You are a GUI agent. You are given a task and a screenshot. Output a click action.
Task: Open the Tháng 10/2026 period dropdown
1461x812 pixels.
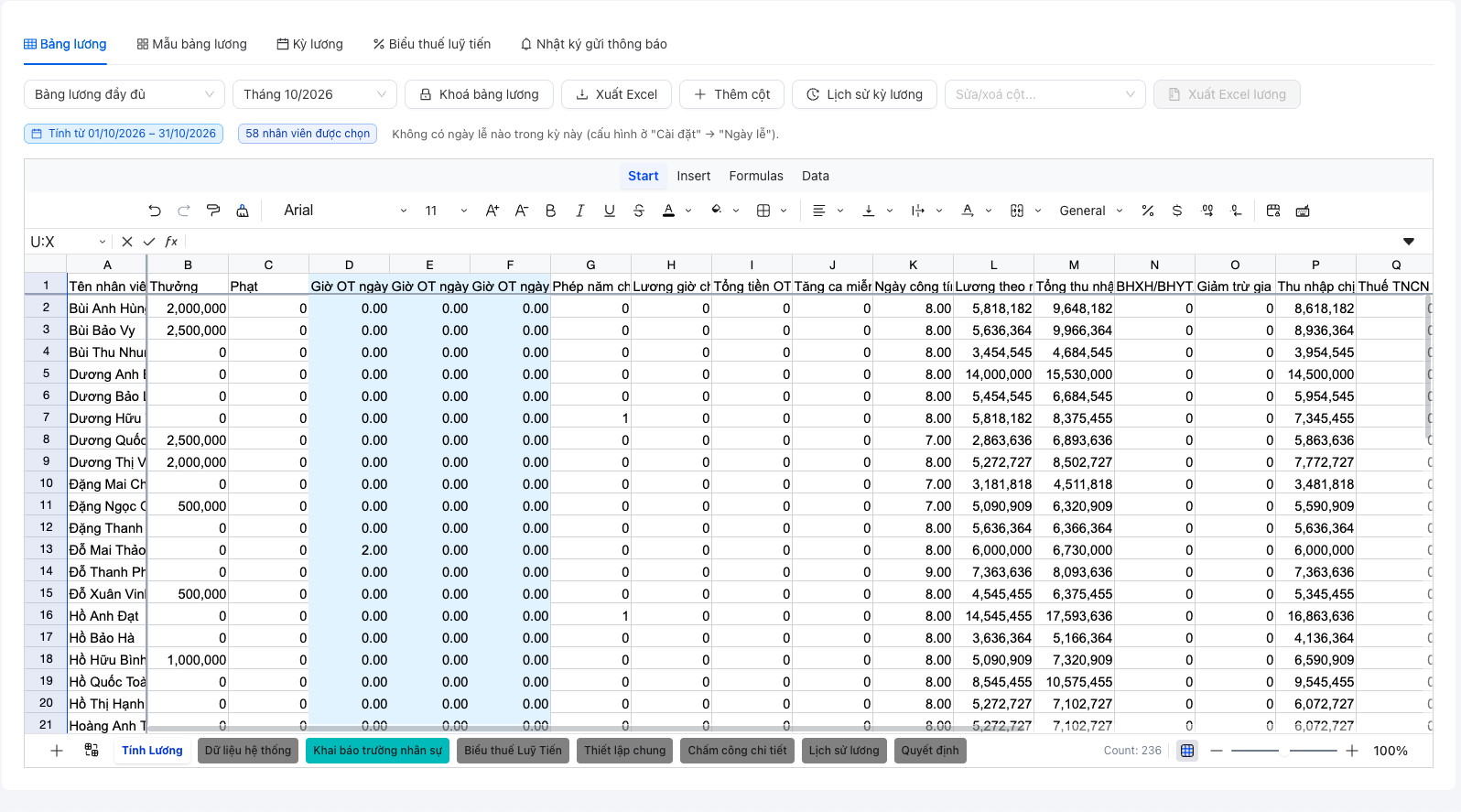tap(315, 94)
